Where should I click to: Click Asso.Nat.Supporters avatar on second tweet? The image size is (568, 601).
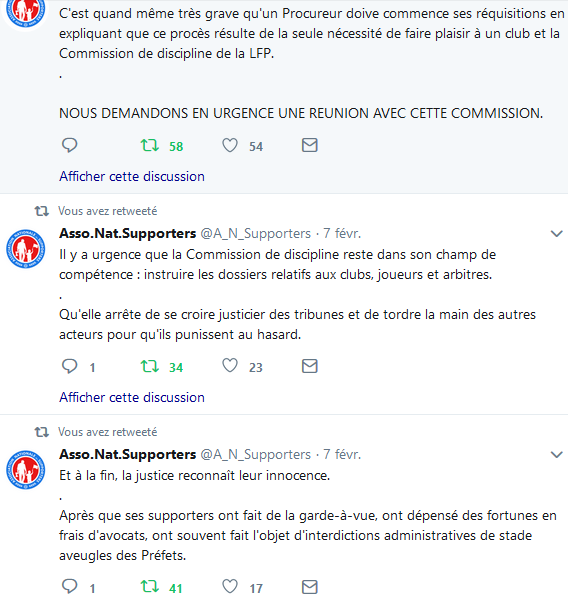click(26, 249)
